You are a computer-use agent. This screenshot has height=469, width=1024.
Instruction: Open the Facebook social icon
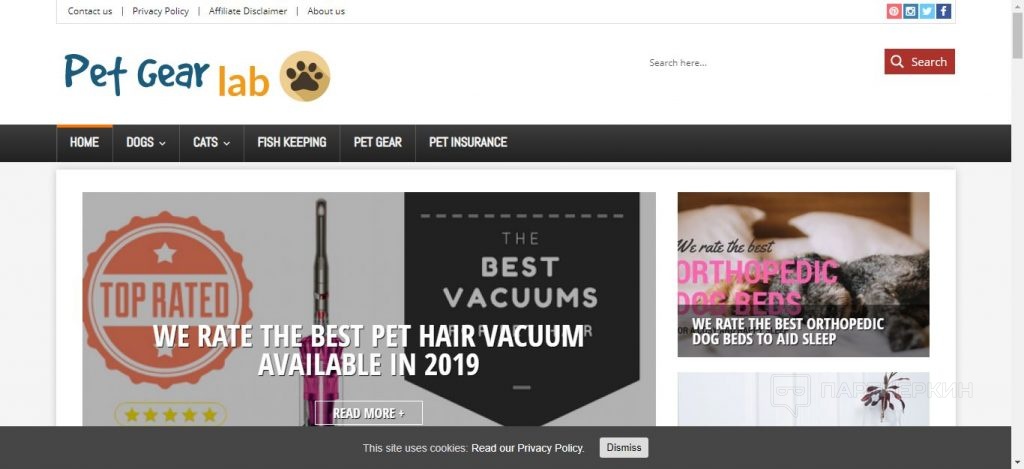(x=943, y=11)
